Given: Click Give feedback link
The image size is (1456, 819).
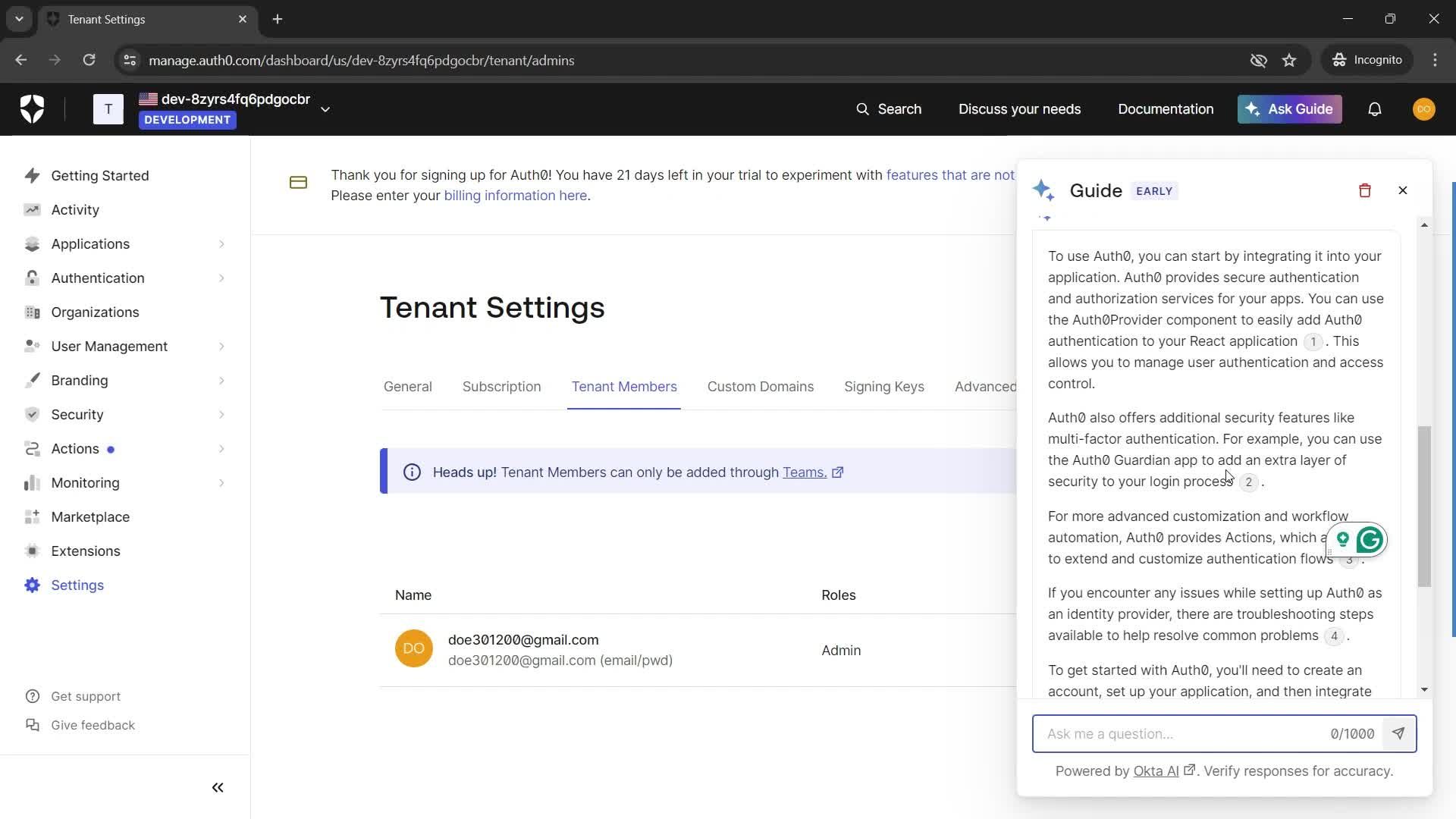Looking at the screenshot, I should coord(93,725).
